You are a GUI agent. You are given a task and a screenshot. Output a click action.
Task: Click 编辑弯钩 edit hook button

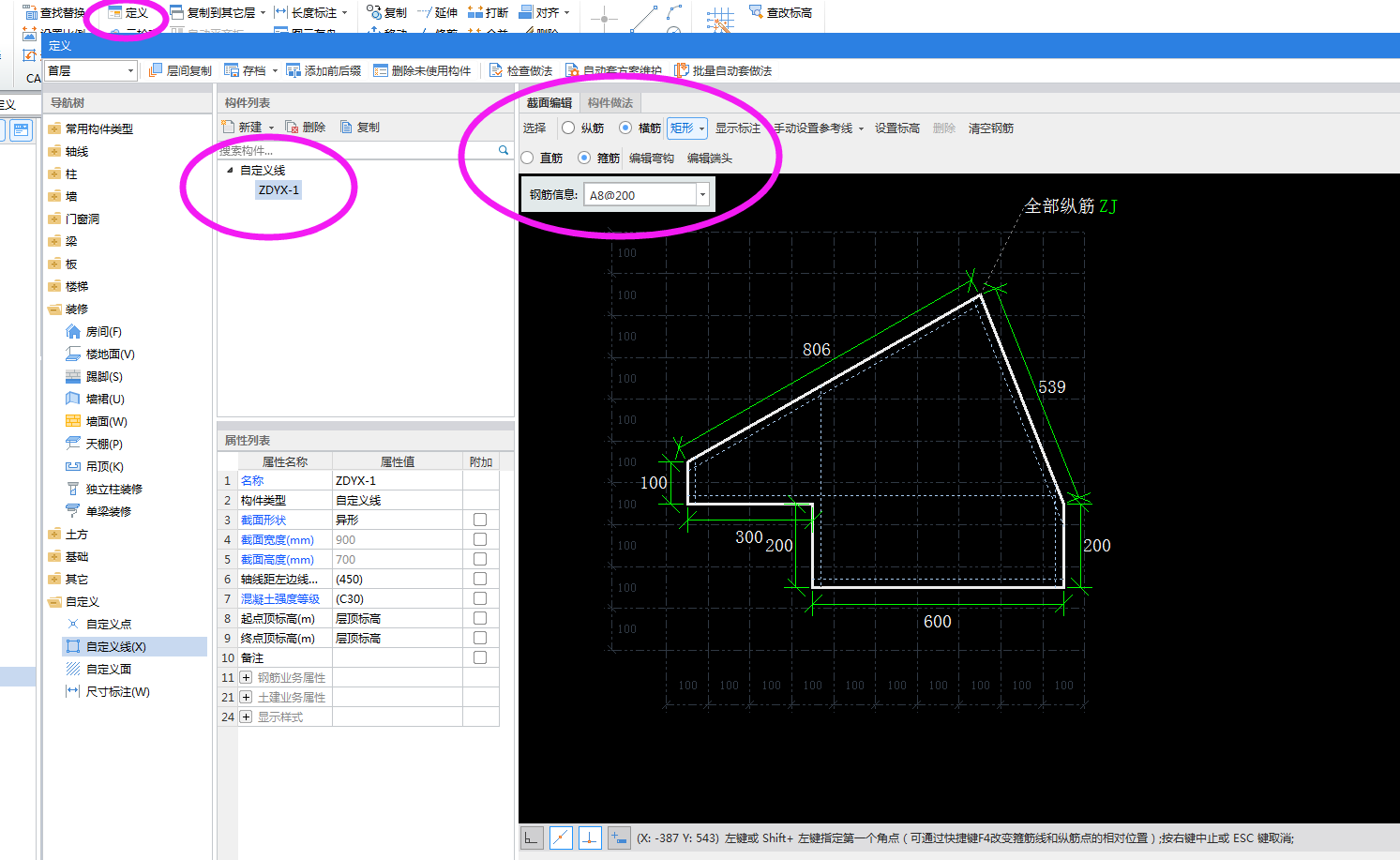tap(652, 158)
